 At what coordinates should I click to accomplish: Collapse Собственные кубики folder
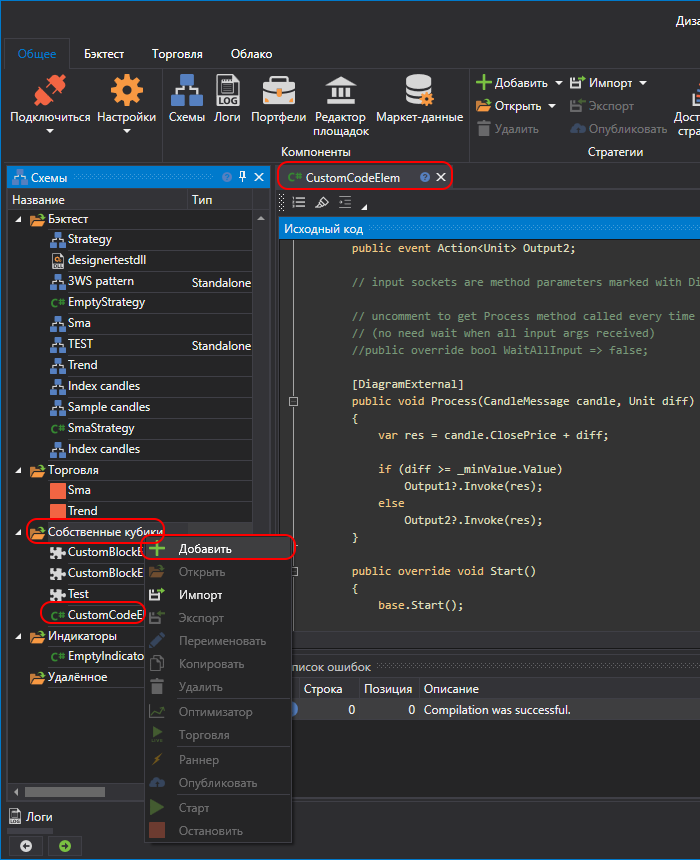point(18,532)
